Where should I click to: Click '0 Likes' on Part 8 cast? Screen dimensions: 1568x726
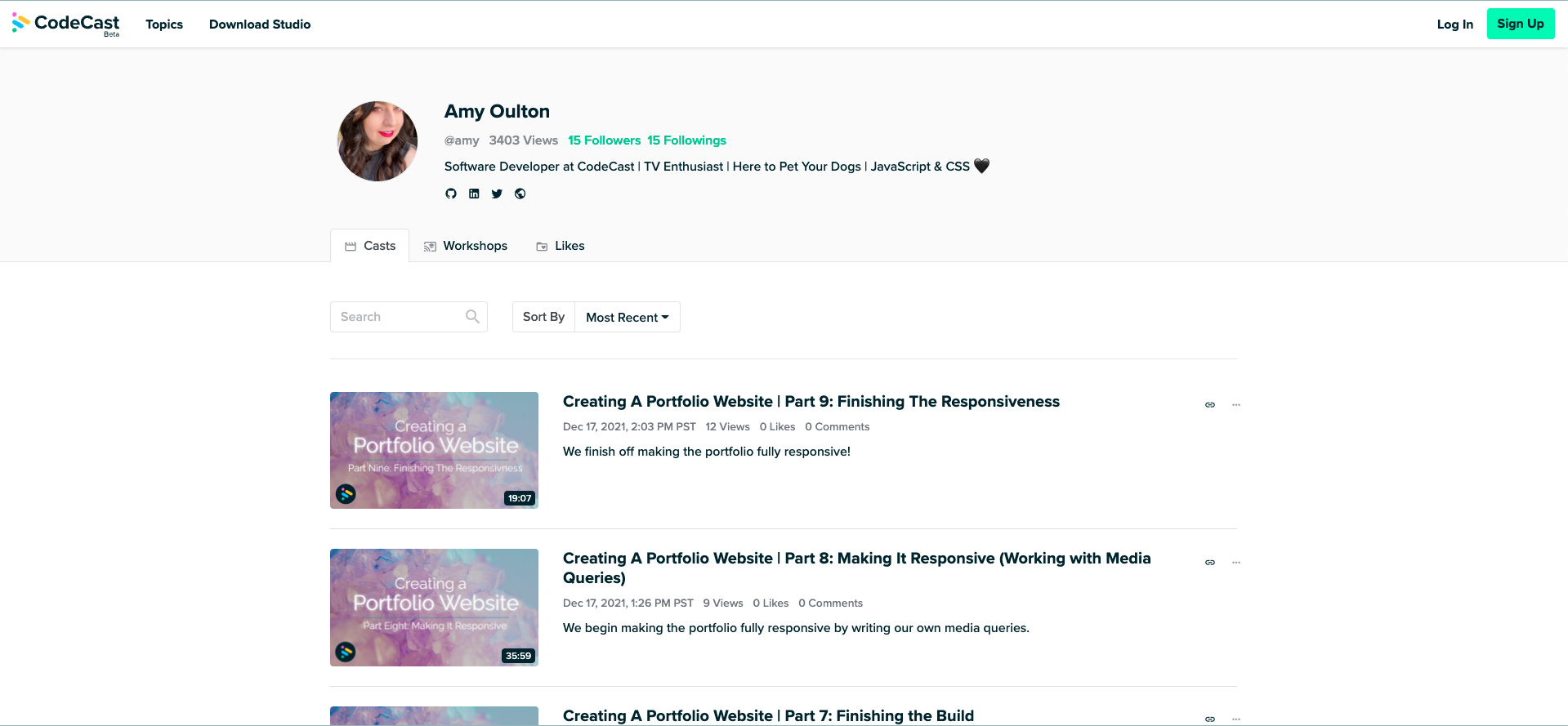(x=771, y=604)
